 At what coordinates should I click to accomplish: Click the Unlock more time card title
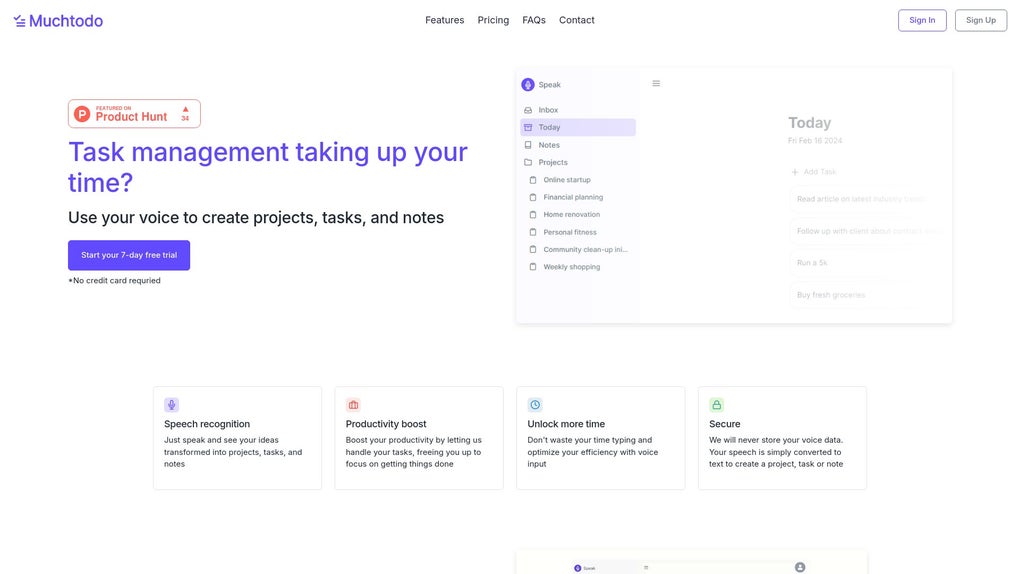click(566, 424)
